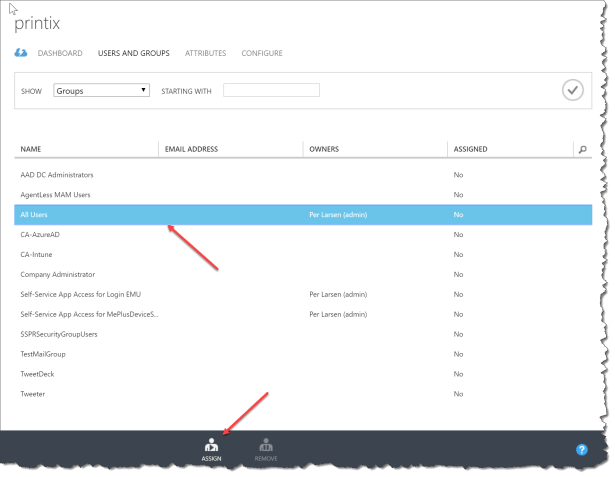Click the Assign icon in bottom bar
The width and height of the screenshot is (615, 477).
point(211,449)
